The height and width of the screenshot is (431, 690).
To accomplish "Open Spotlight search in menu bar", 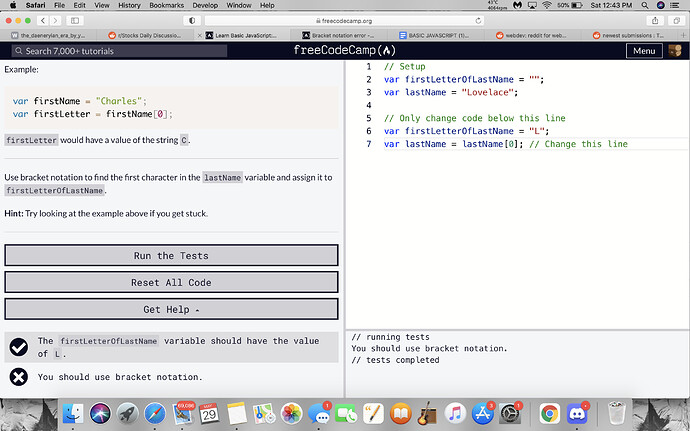I will pos(645,5).
